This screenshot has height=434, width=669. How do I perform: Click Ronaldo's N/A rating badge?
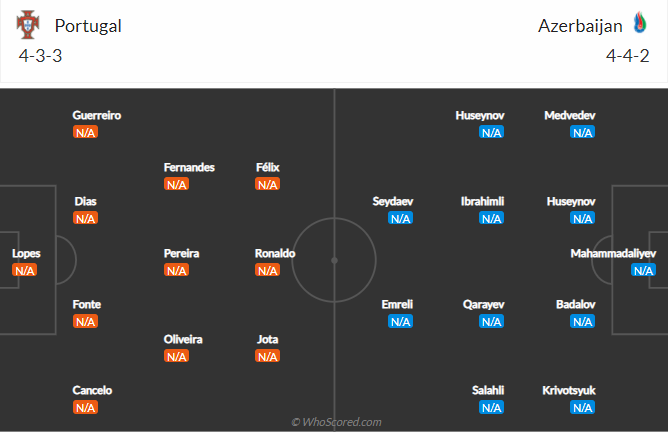click(267, 270)
